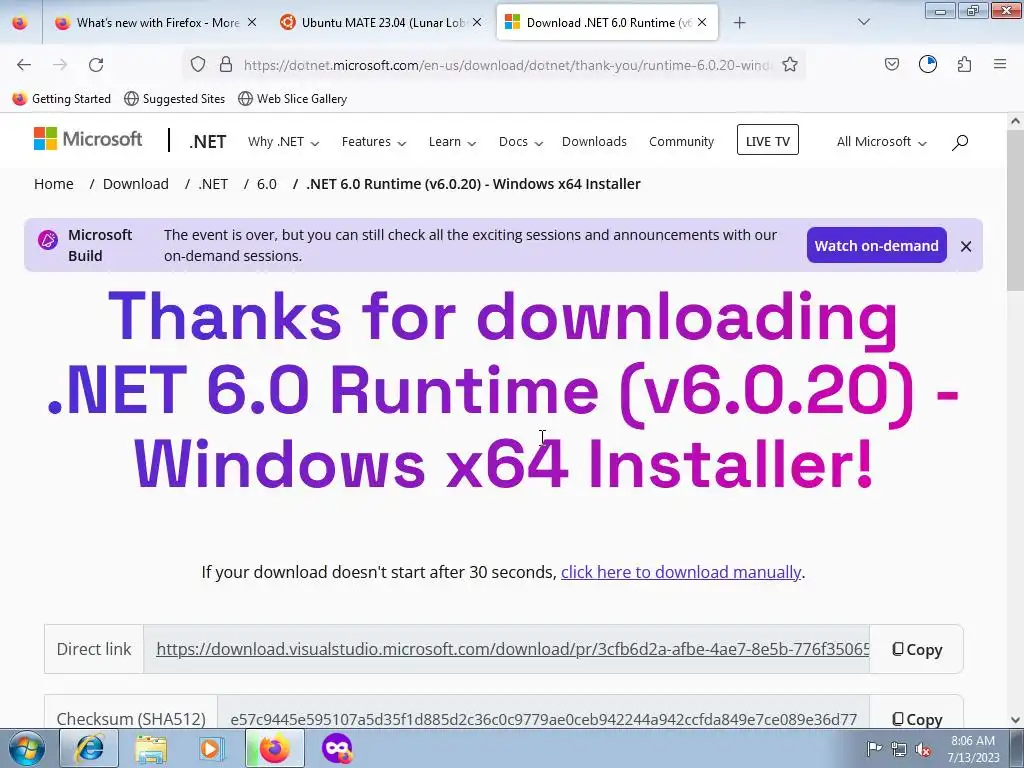Copy the Direct link
The width and height of the screenshot is (1024, 768).
click(x=917, y=649)
